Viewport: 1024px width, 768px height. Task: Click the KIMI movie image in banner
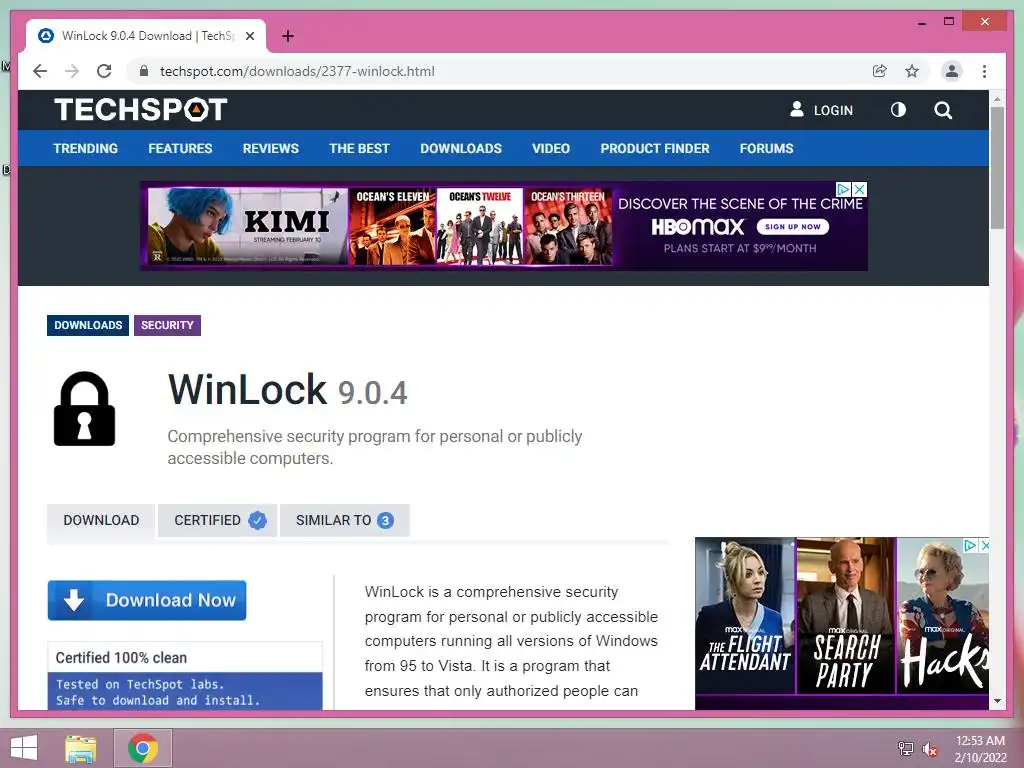pos(248,226)
